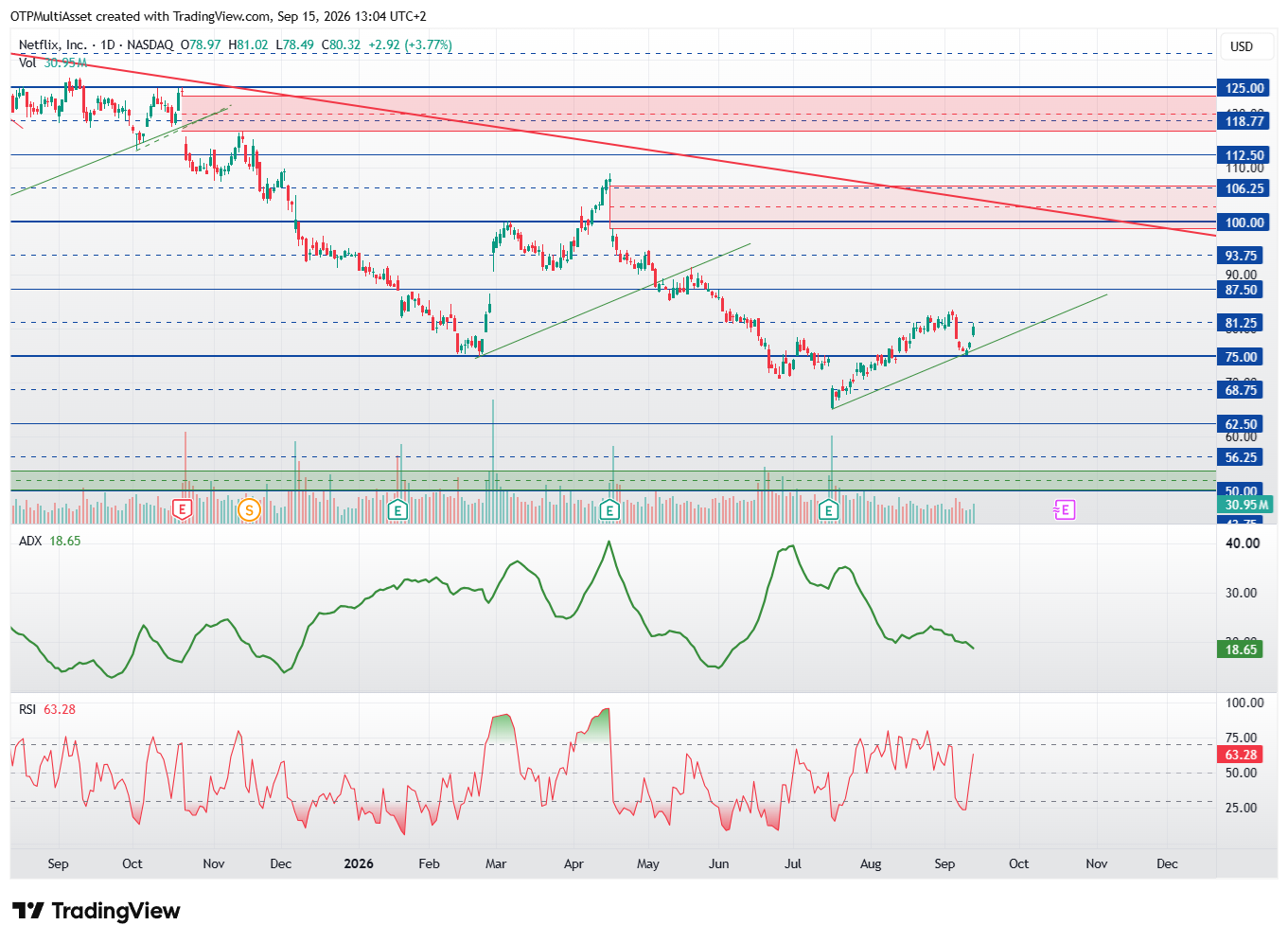Click the 68.75 price level label
The image size is (1288, 943).
coord(1242,390)
